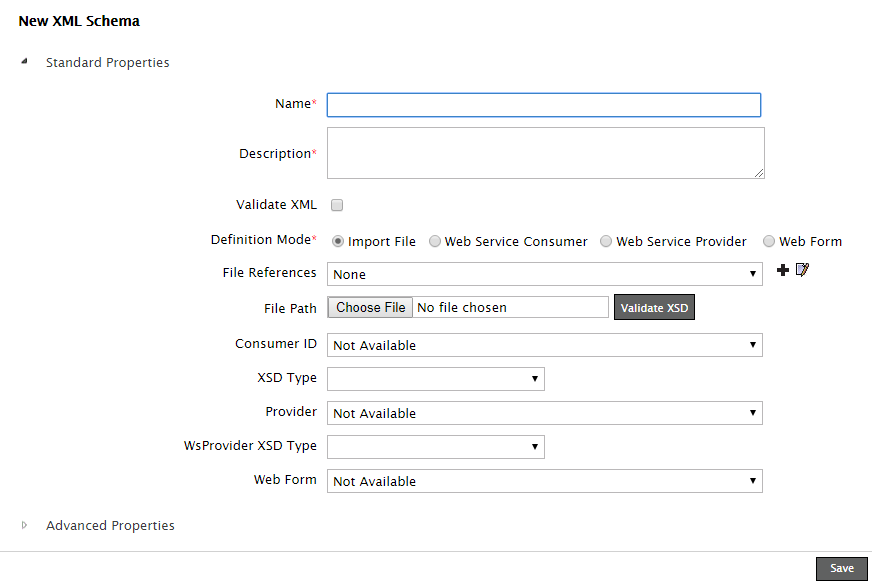This screenshot has height=583, width=872.
Task: Click the Save button
Action: tap(842, 568)
